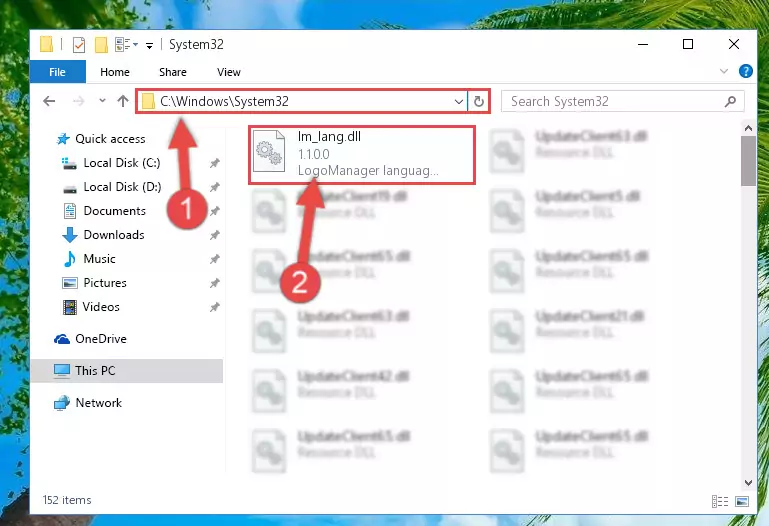Close the System32 window
Viewport: 769px width, 526px height.
(x=733, y=45)
